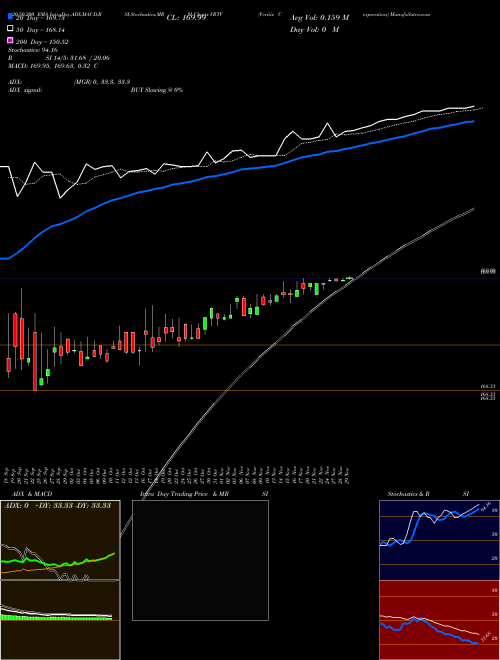Click the 'Avg Vol: 0.159 M' label
This screenshot has width=500, height=660.
pos(319,18)
